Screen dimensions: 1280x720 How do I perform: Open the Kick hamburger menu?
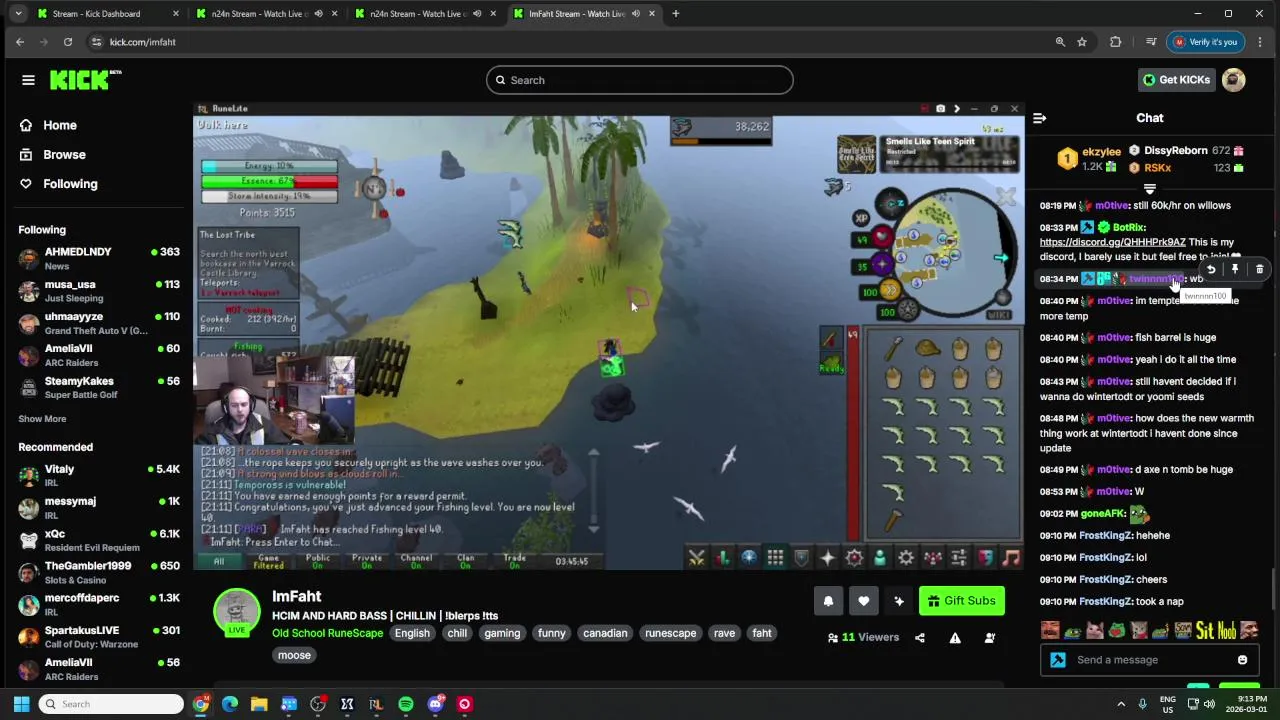[x=28, y=80]
